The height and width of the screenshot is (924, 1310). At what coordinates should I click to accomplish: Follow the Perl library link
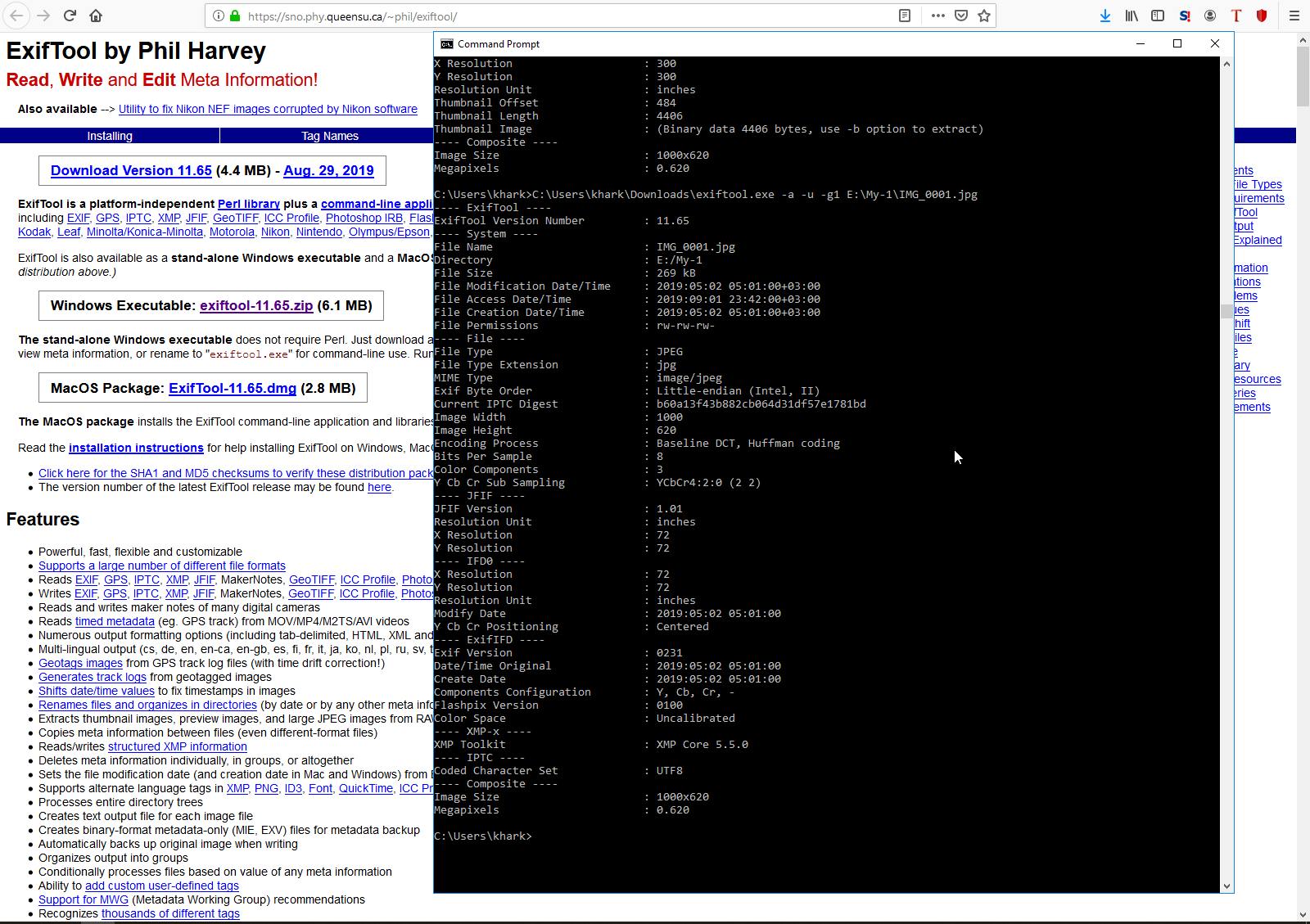point(249,204)
